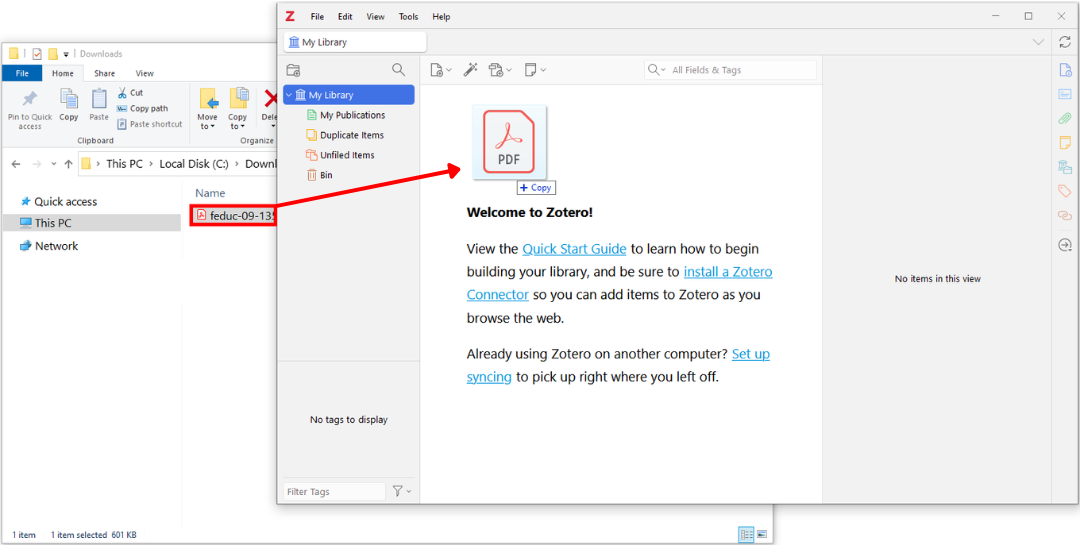This screenshot has width=1080, height=546.
Task: Open the Tools menu in Zotero
Action: pyautogui.click(x=408, y=17)
